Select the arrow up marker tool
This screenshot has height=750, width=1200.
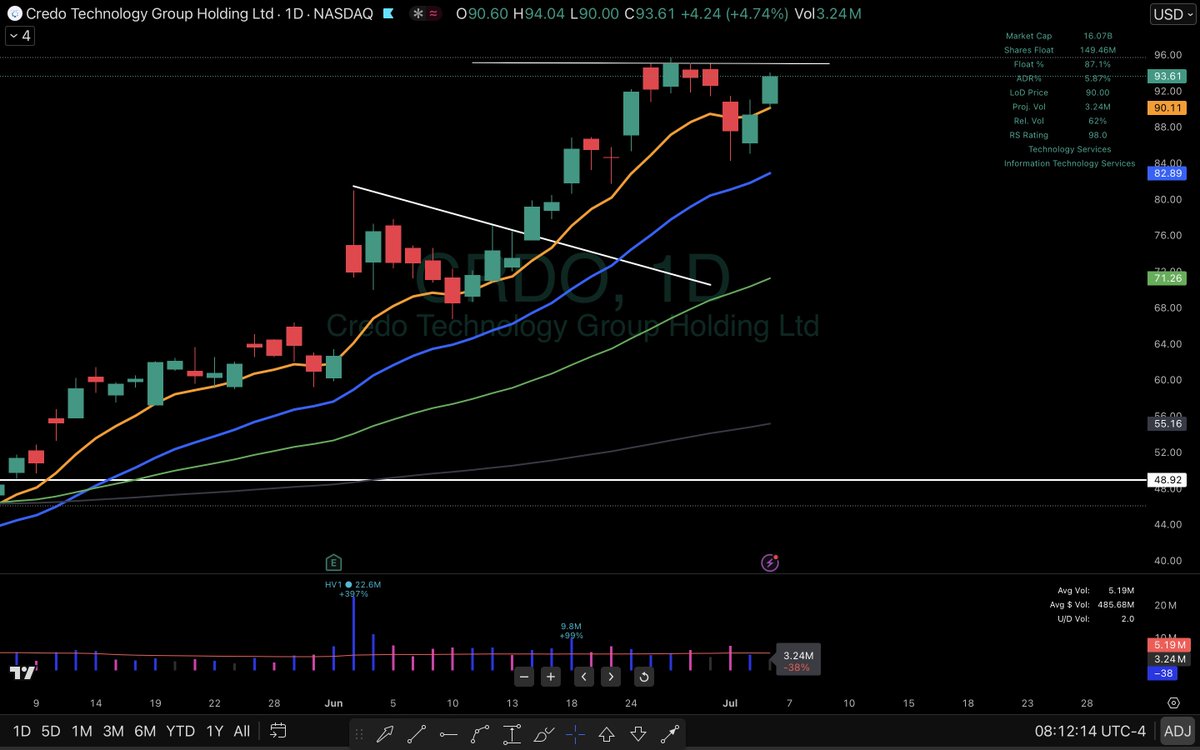(x=607, y=733)
